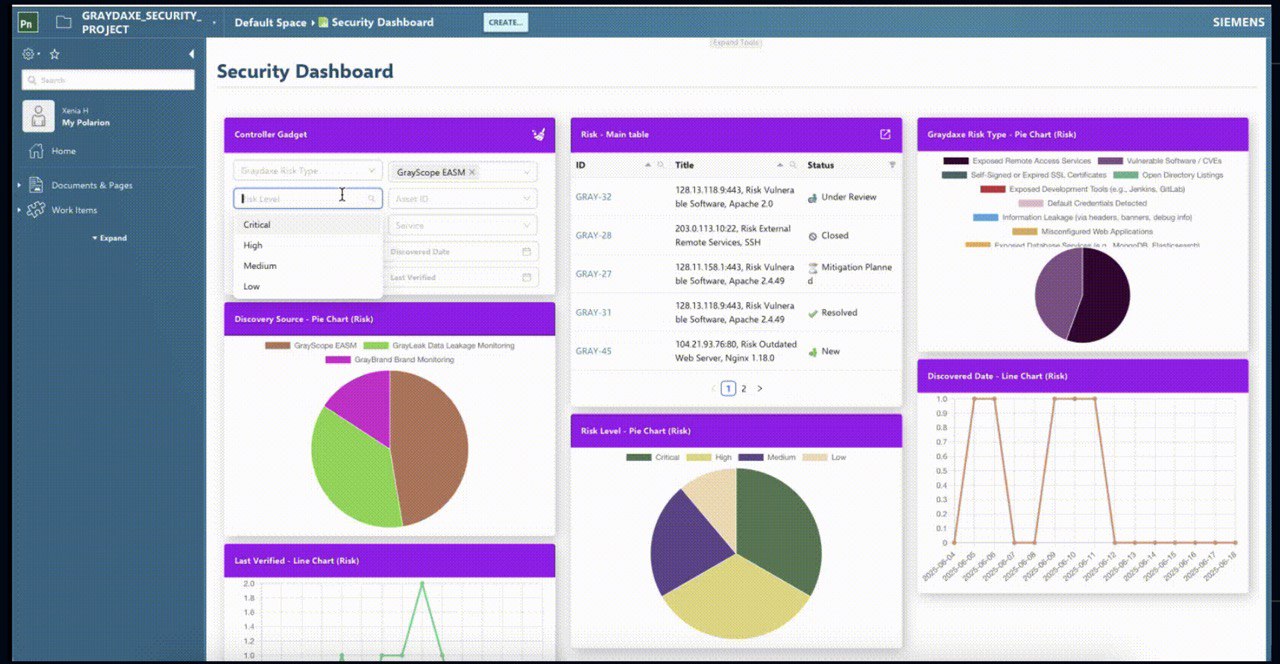Open the Graydaxe Risk Type dropdown

click(x=307, y=171)
